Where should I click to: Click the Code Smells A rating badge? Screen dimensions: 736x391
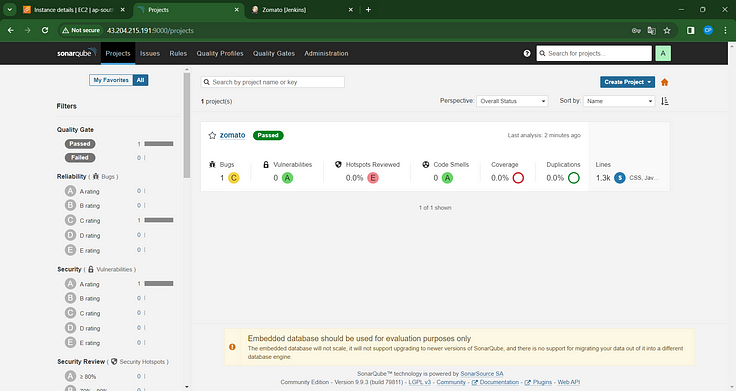coord(447,178)
